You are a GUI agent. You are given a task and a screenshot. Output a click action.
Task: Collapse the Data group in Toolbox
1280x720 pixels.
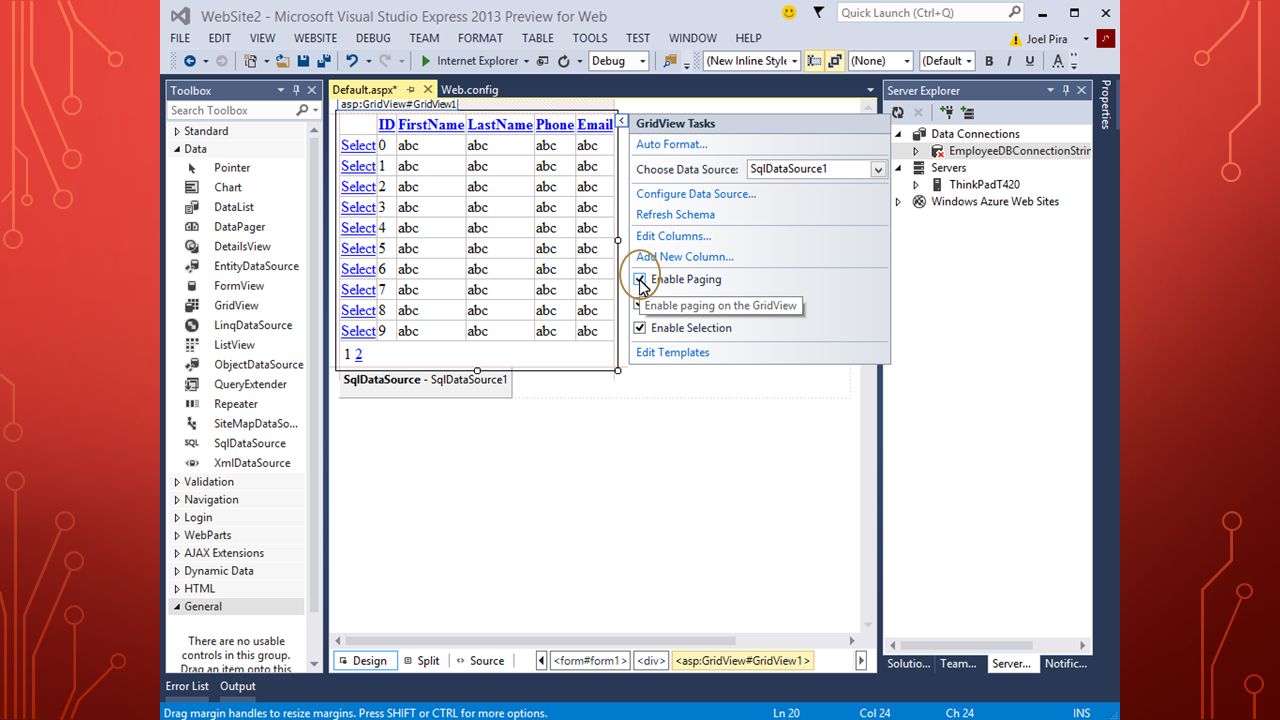(x=177, y=149)
